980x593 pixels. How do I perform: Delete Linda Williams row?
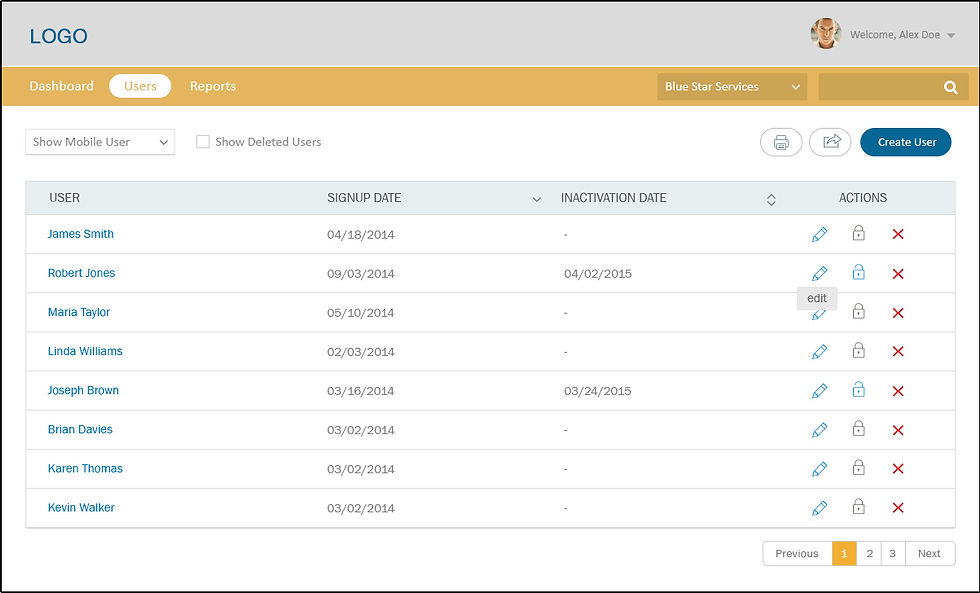click(898, 352)
